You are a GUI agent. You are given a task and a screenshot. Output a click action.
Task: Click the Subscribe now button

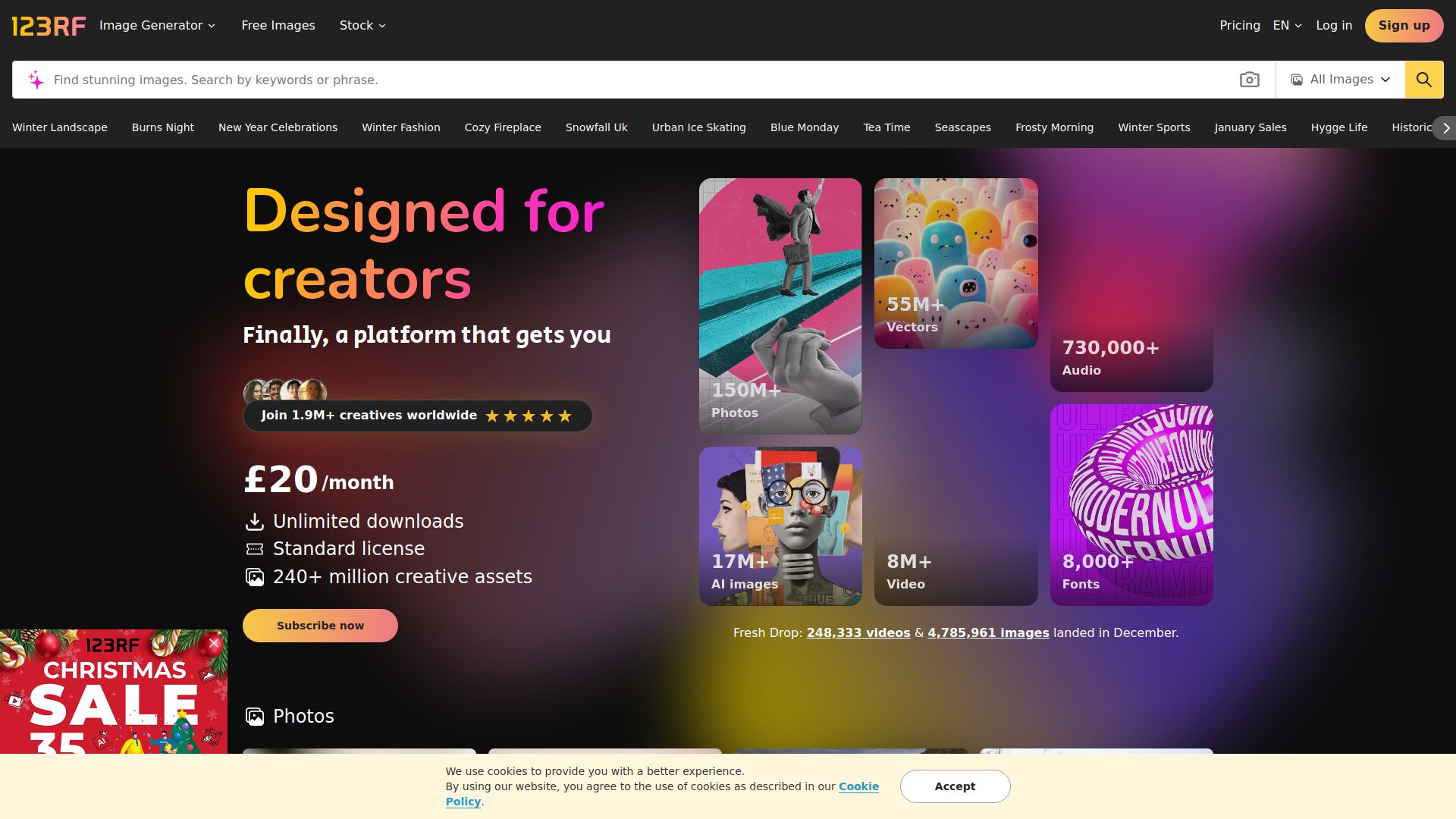pyautogui.click(x=320, y=626)
